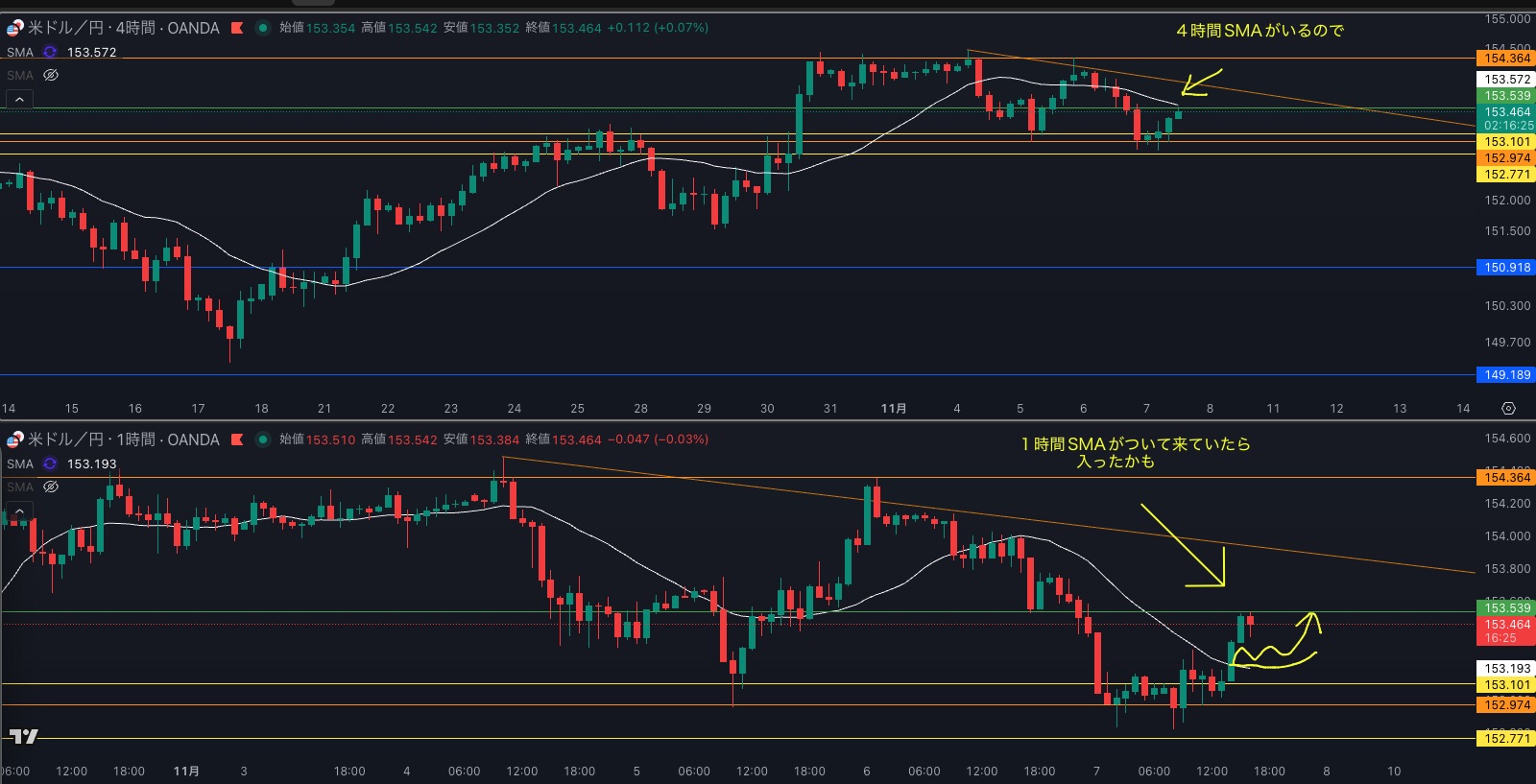Click the blue 150.918 price line label
Screen dimensions: 1536x784
point(1507,268)
